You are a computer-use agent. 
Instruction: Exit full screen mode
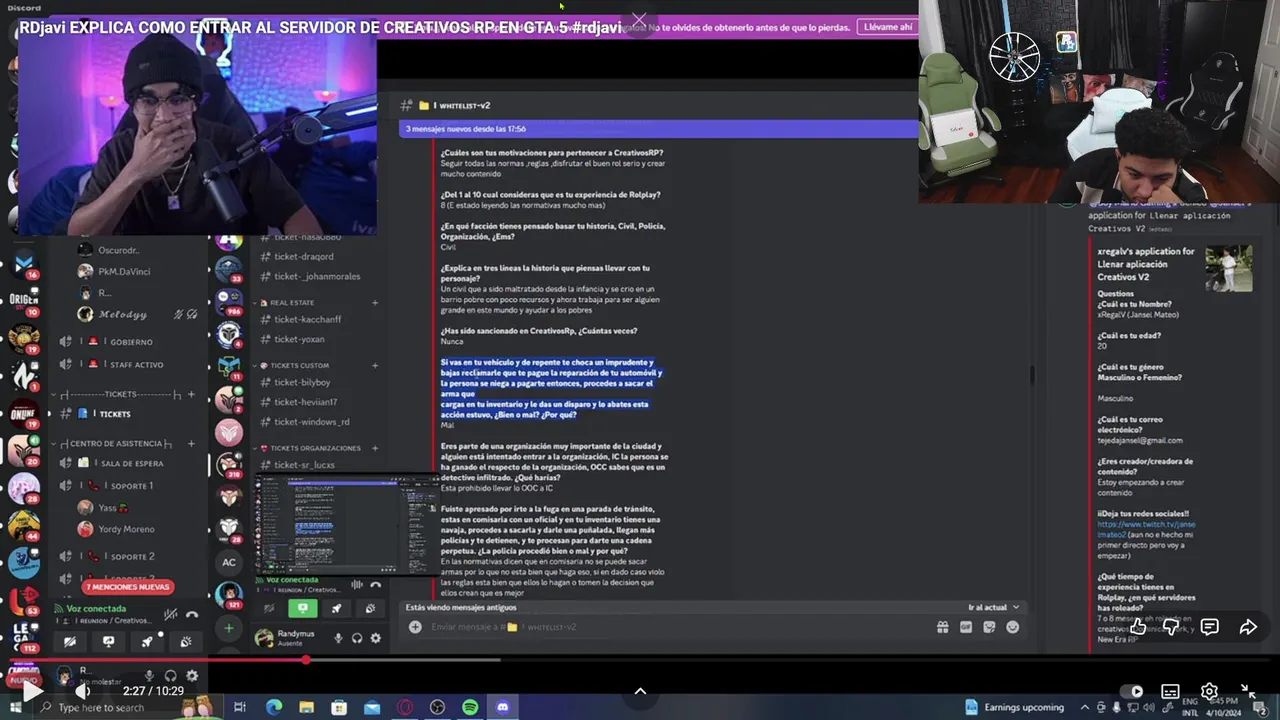point(1248,691)
